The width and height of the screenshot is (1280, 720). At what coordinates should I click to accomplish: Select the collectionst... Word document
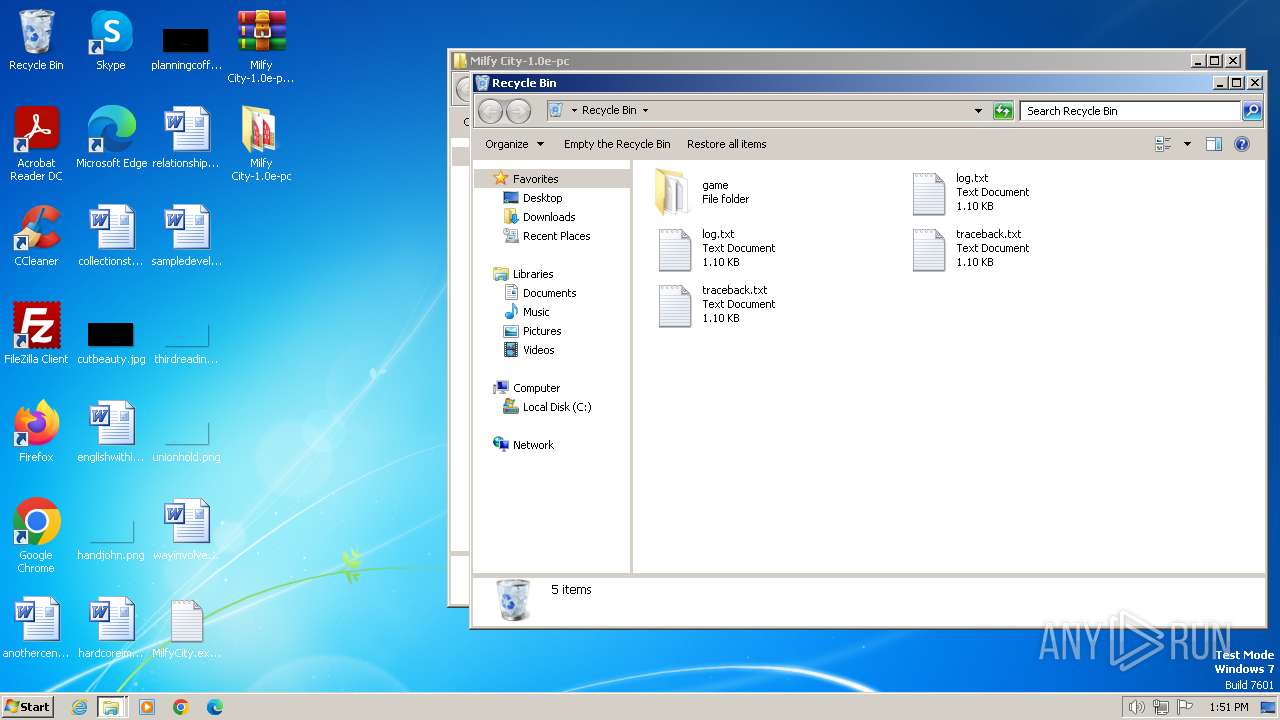point(111,237)
